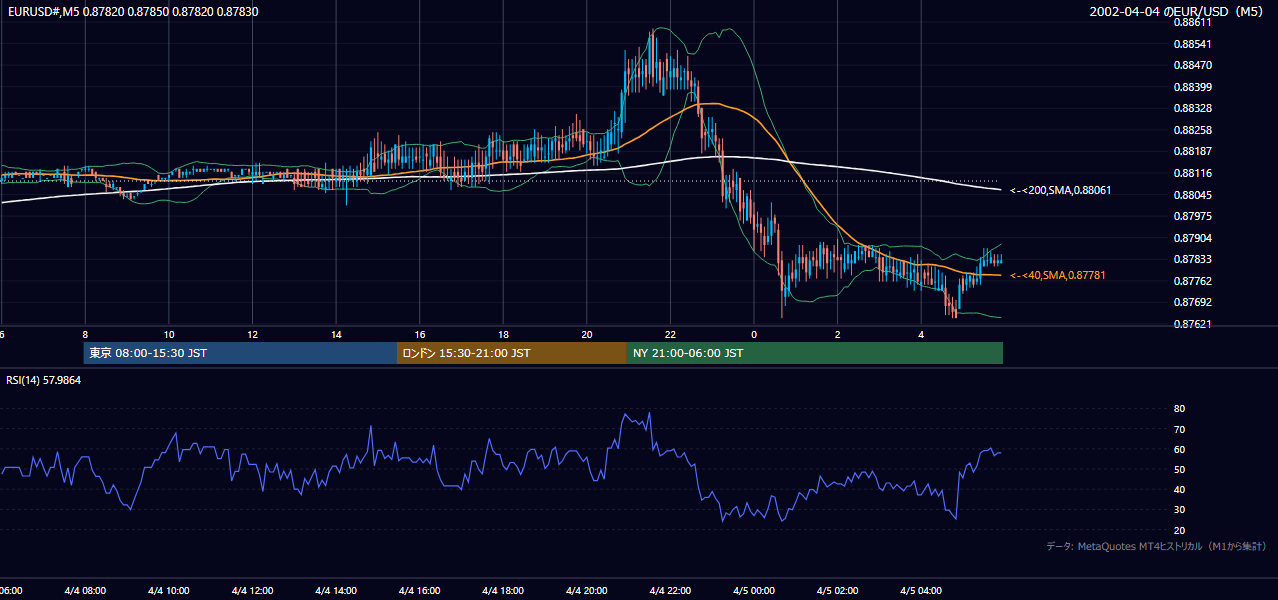
Task: Select the 40 SMA label reading 0.87781
Action: [1058, 275]
